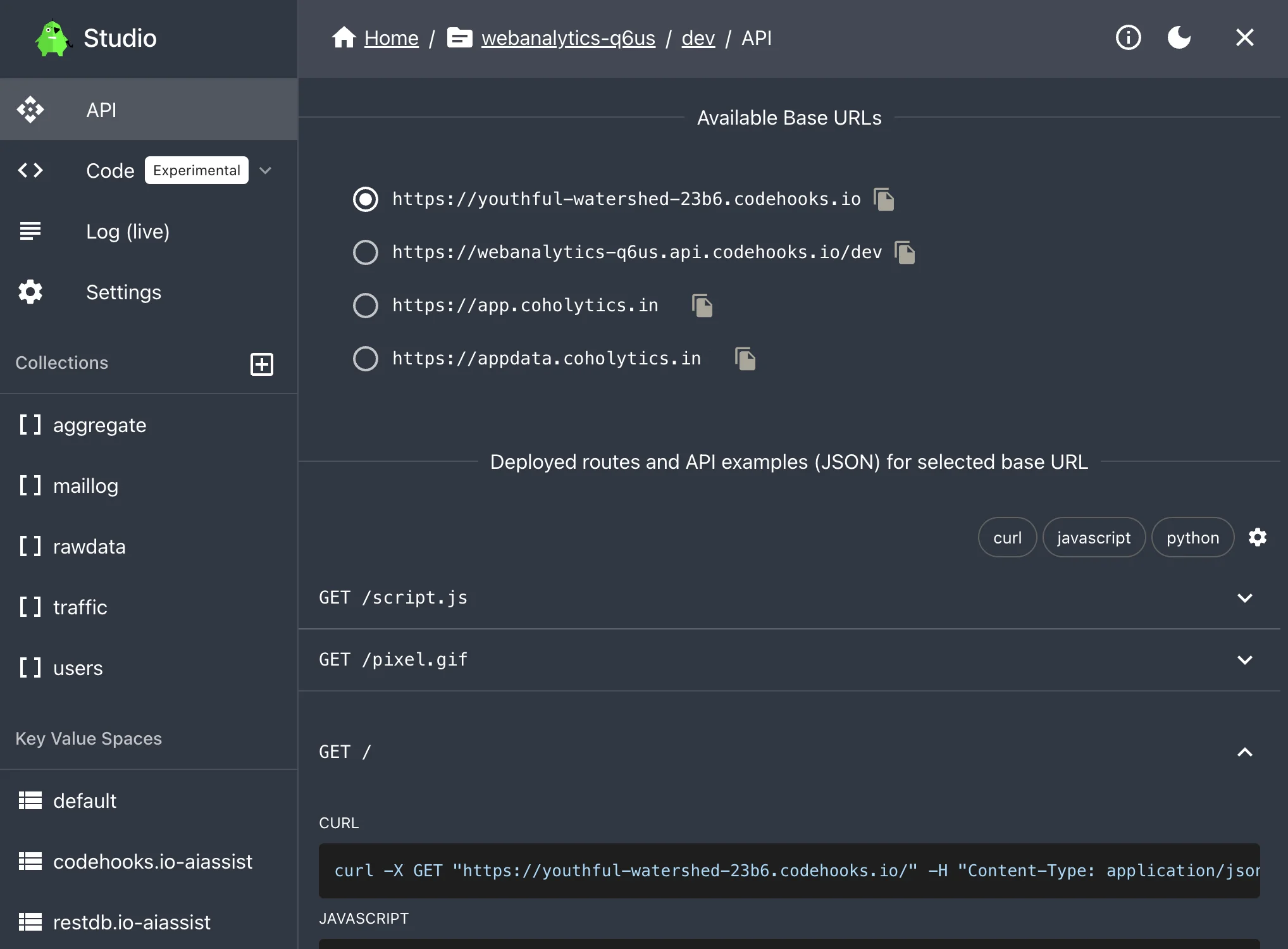Click the Settings gear icon in sidebar
1288x949 pixels.
tap(30, 292)
